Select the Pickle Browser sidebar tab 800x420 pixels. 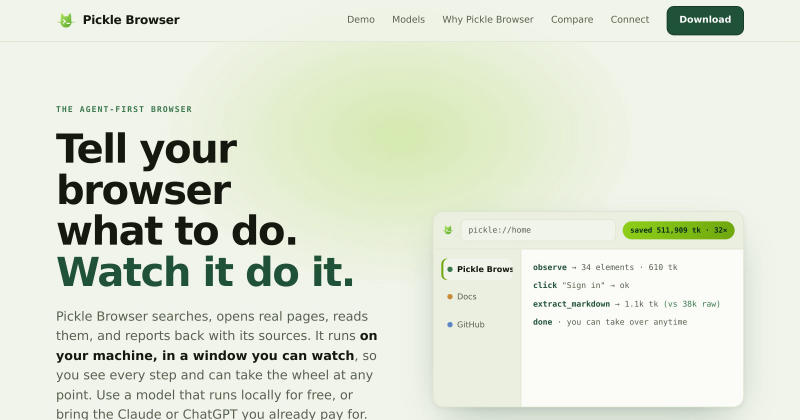478,269
